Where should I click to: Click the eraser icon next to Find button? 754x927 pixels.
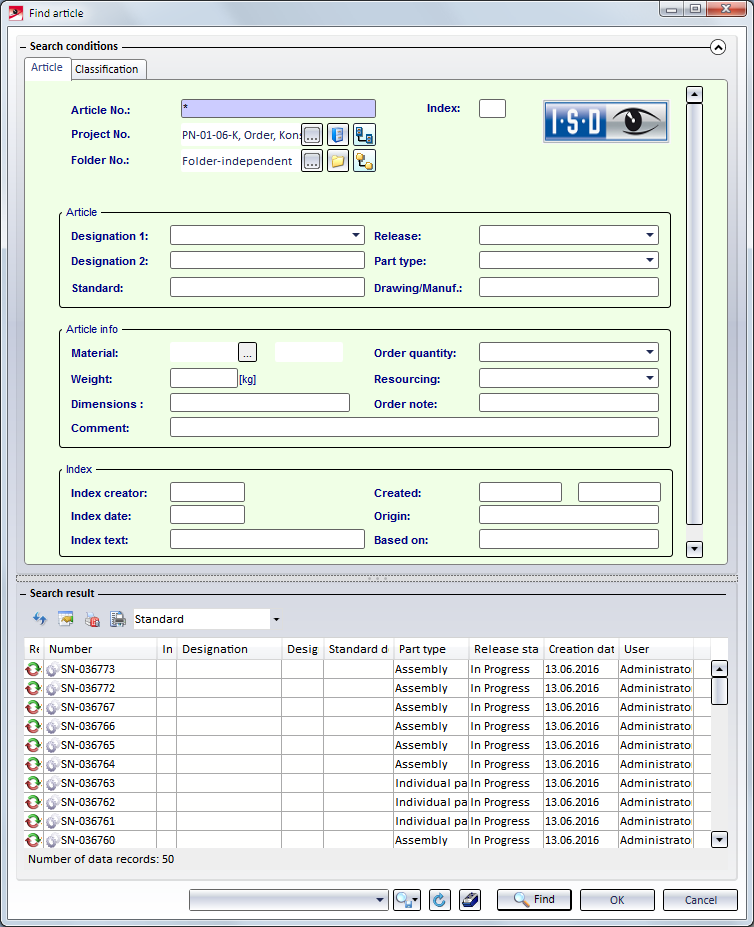(470, 900)
